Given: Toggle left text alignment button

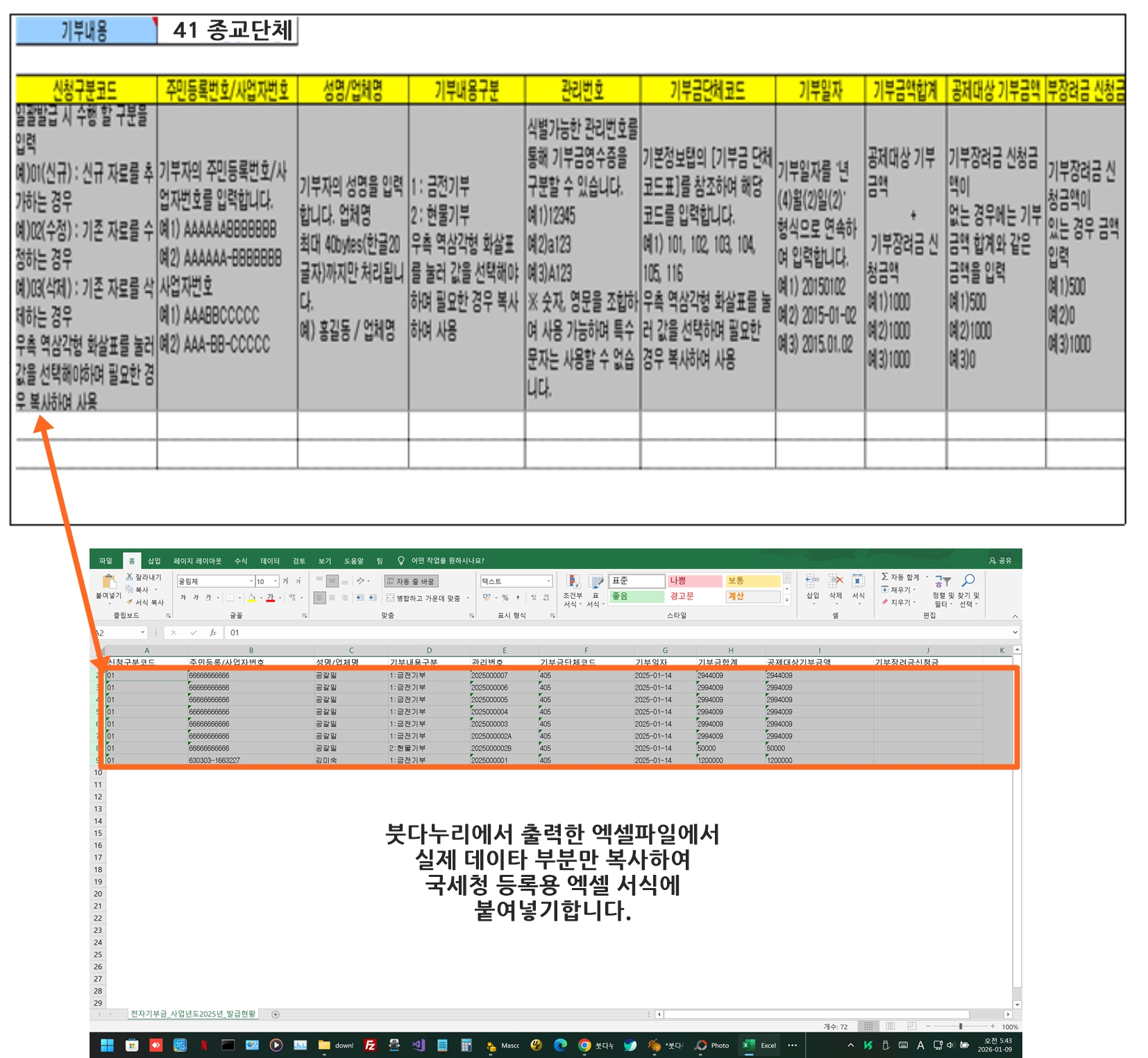Looking at the screenshot, I should (320, 597).
